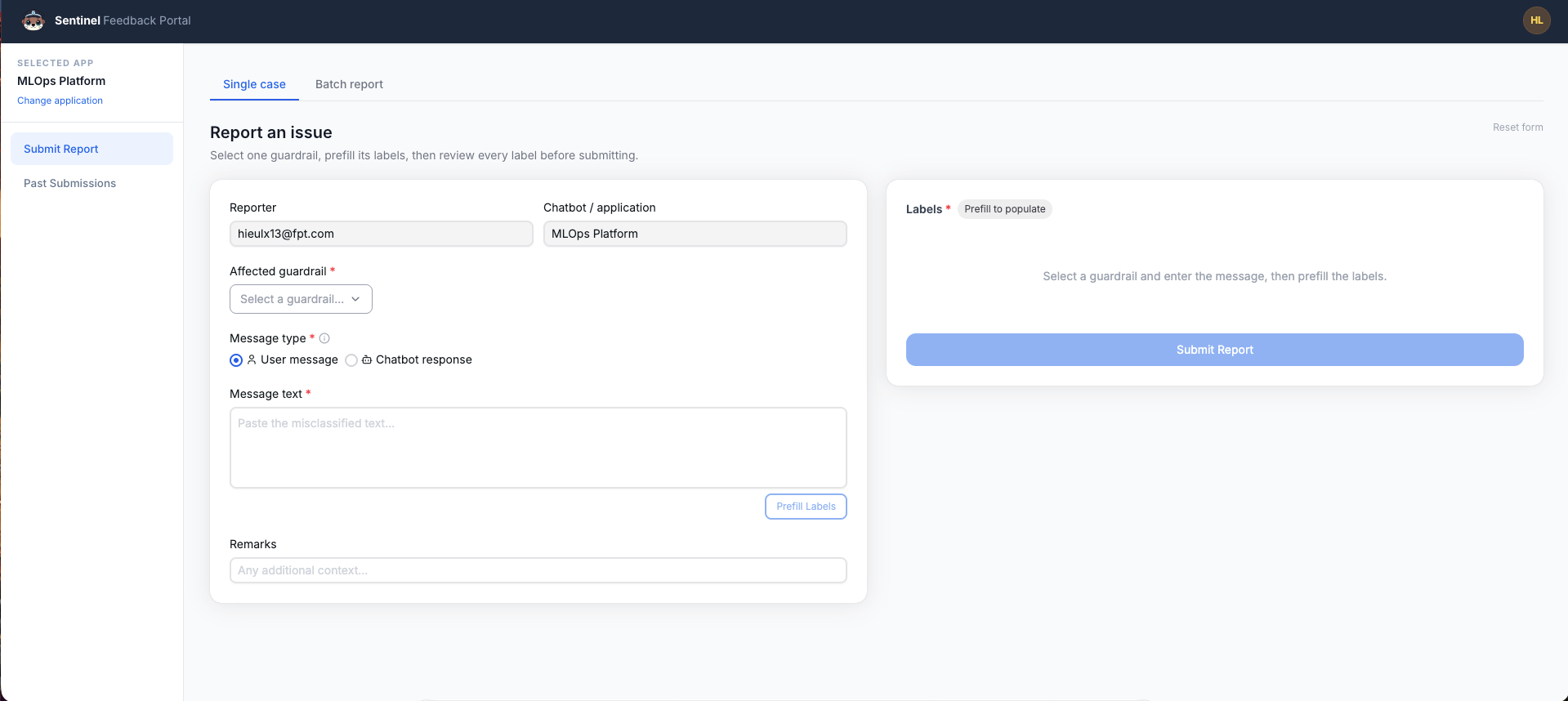Switch to the Single case tab
Image resolution: width=1568 pixels, height=701 pixels.
click(254, 84)
